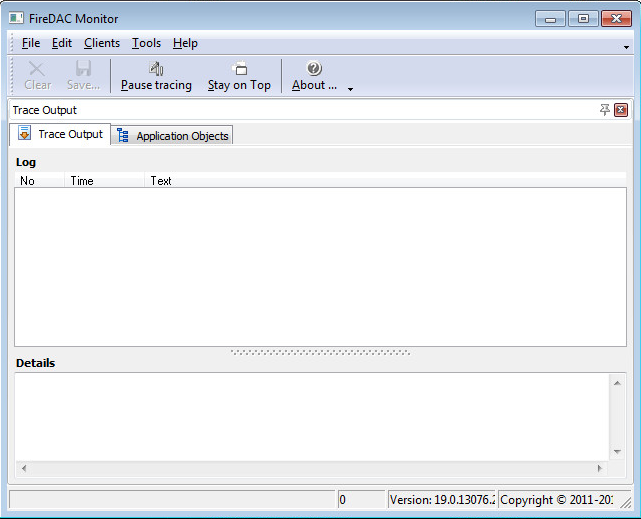641x519 pixels.
Task: Open the About dialog icon
Action: point(314,69)
